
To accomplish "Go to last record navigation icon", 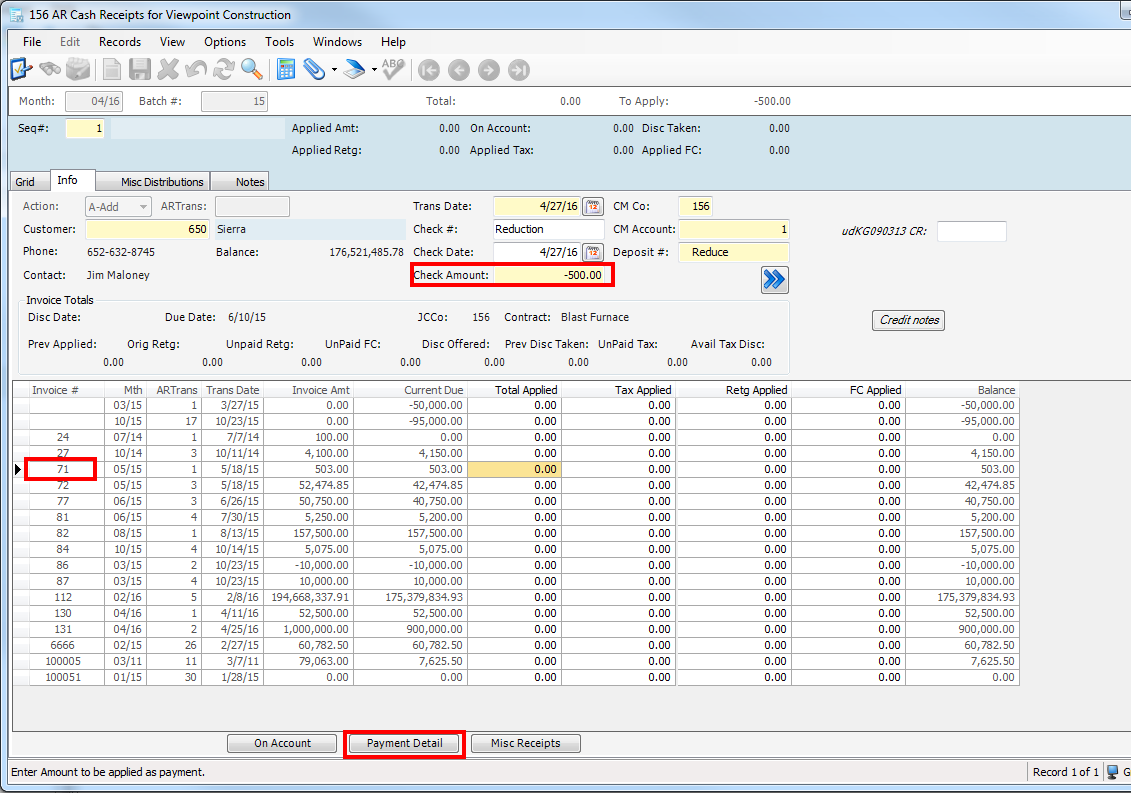I will [519, 70].
